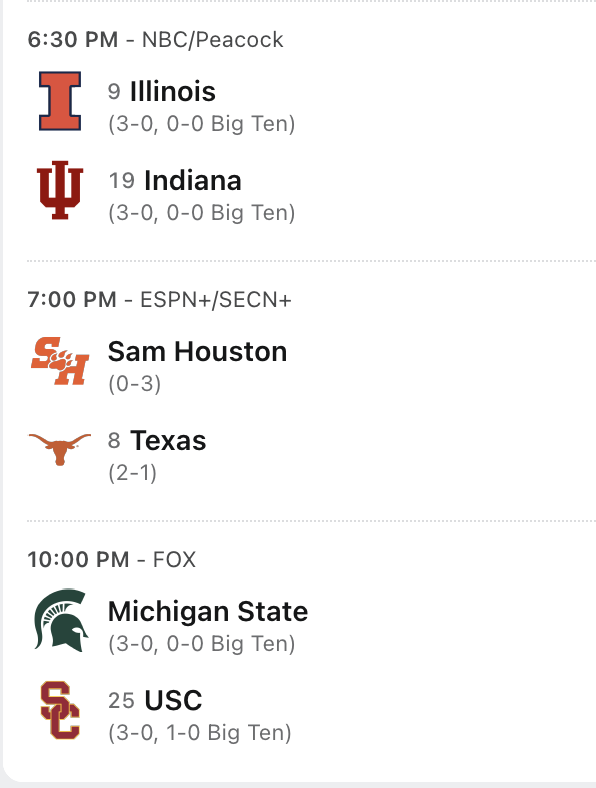Open the Illinois team page link
Screen dimensions: 596x788
173,91
